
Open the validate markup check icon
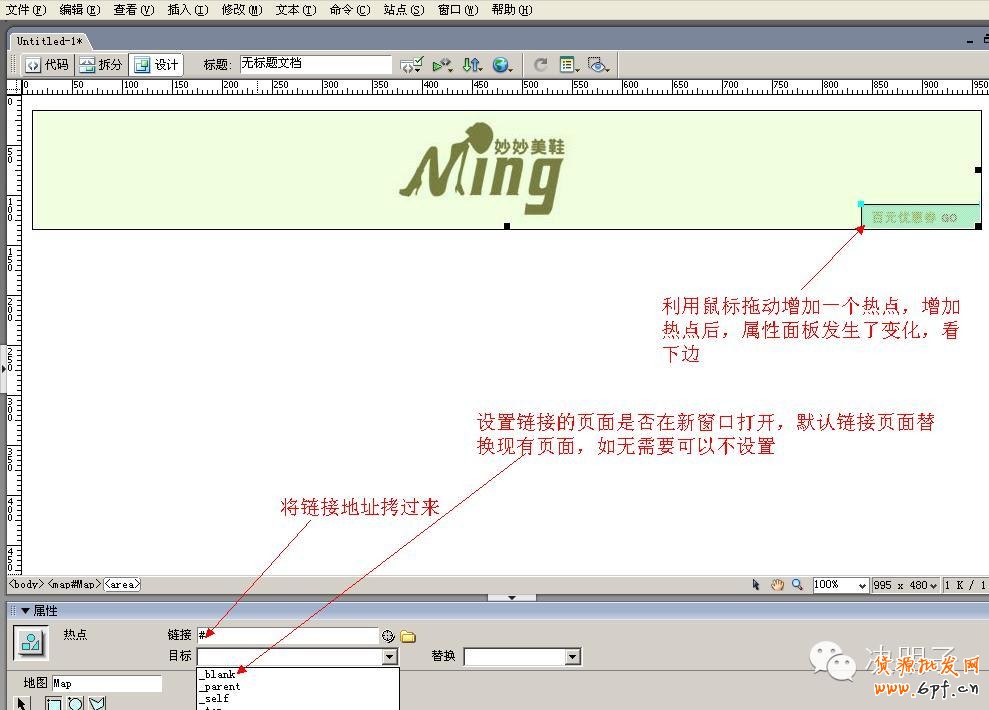tap(411, 65)
